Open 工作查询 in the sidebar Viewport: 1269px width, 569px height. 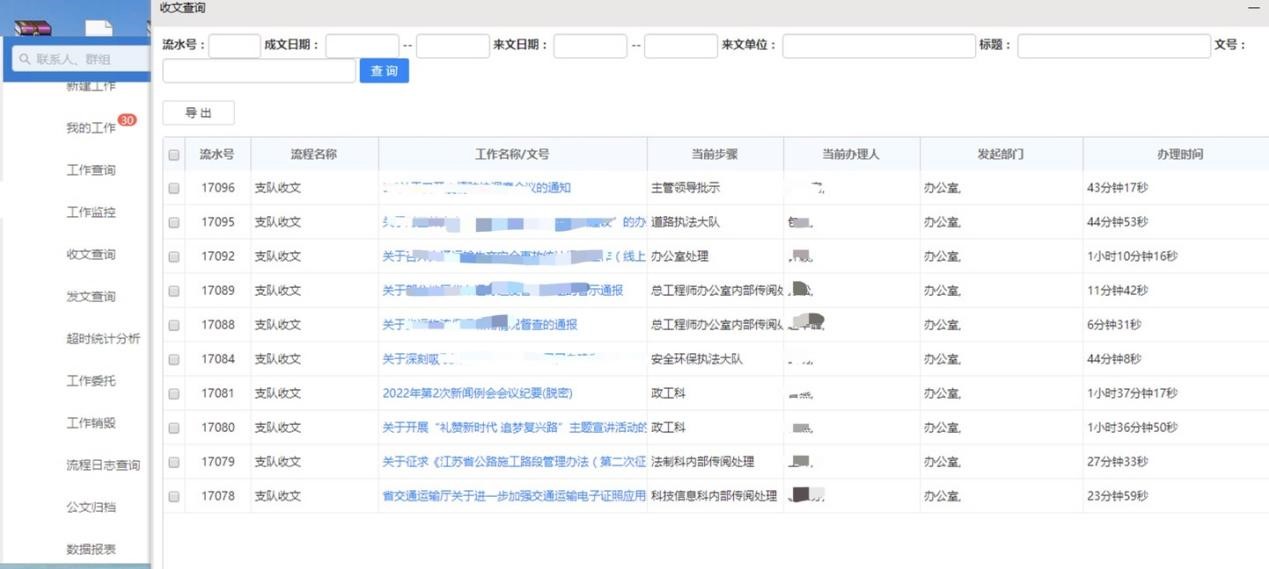91,170
